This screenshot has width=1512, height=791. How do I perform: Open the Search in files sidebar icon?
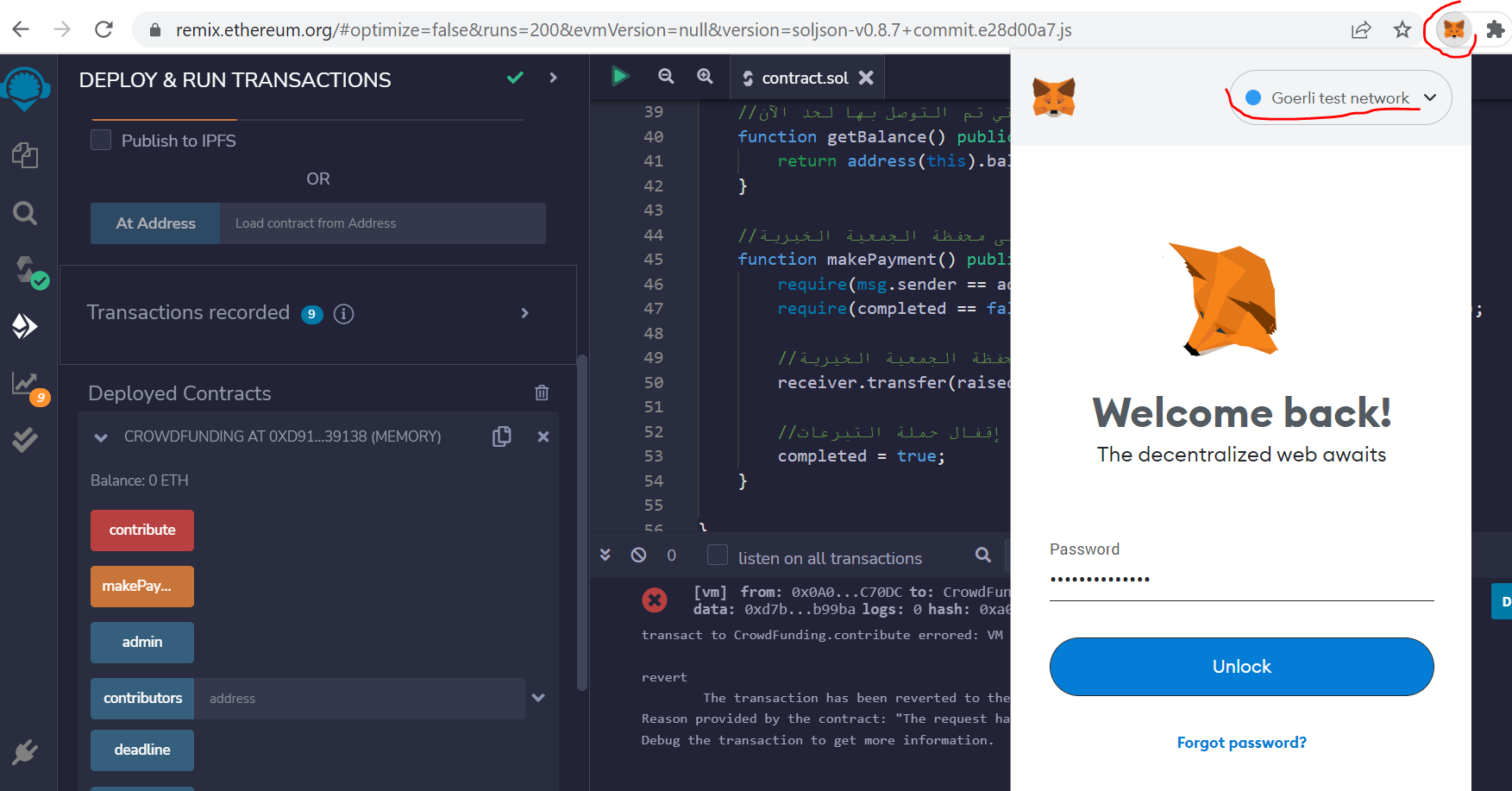(x=25, y=212)
